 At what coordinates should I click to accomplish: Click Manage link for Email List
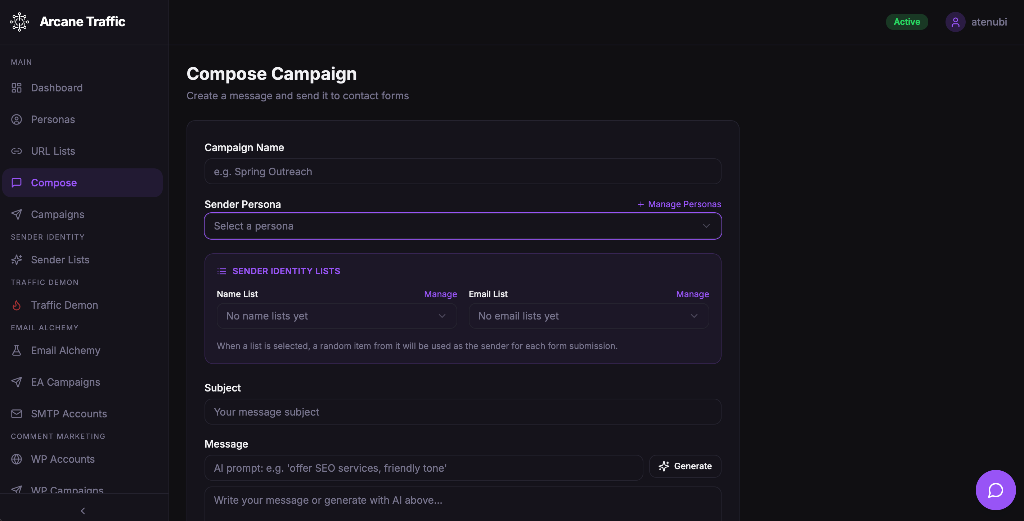coord(693,294)
